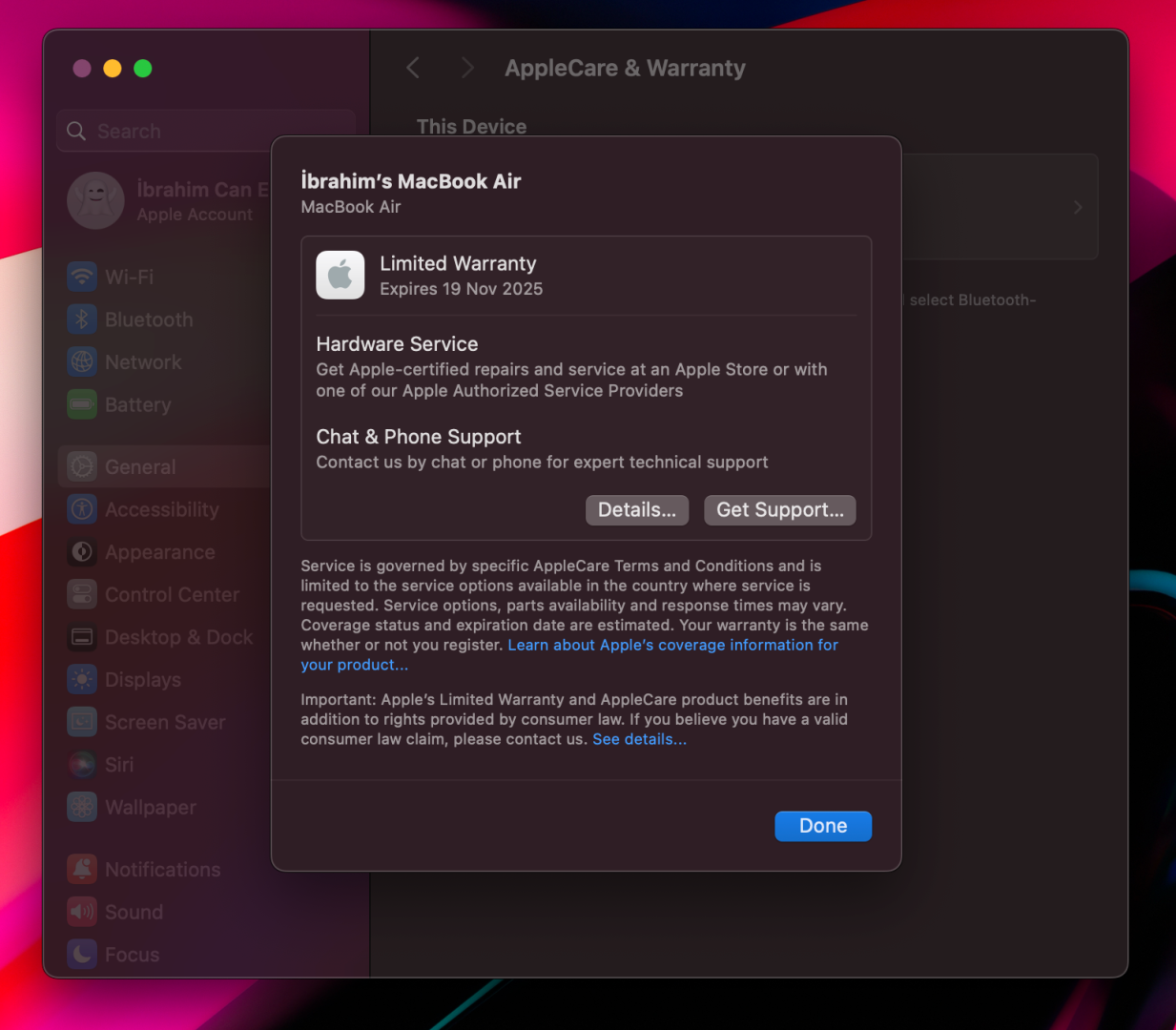Viewport: 1176px width, 1030px height.
Task: Click the Battery sidebar icon
Action: pyautogui.click(x=82, y=404)
